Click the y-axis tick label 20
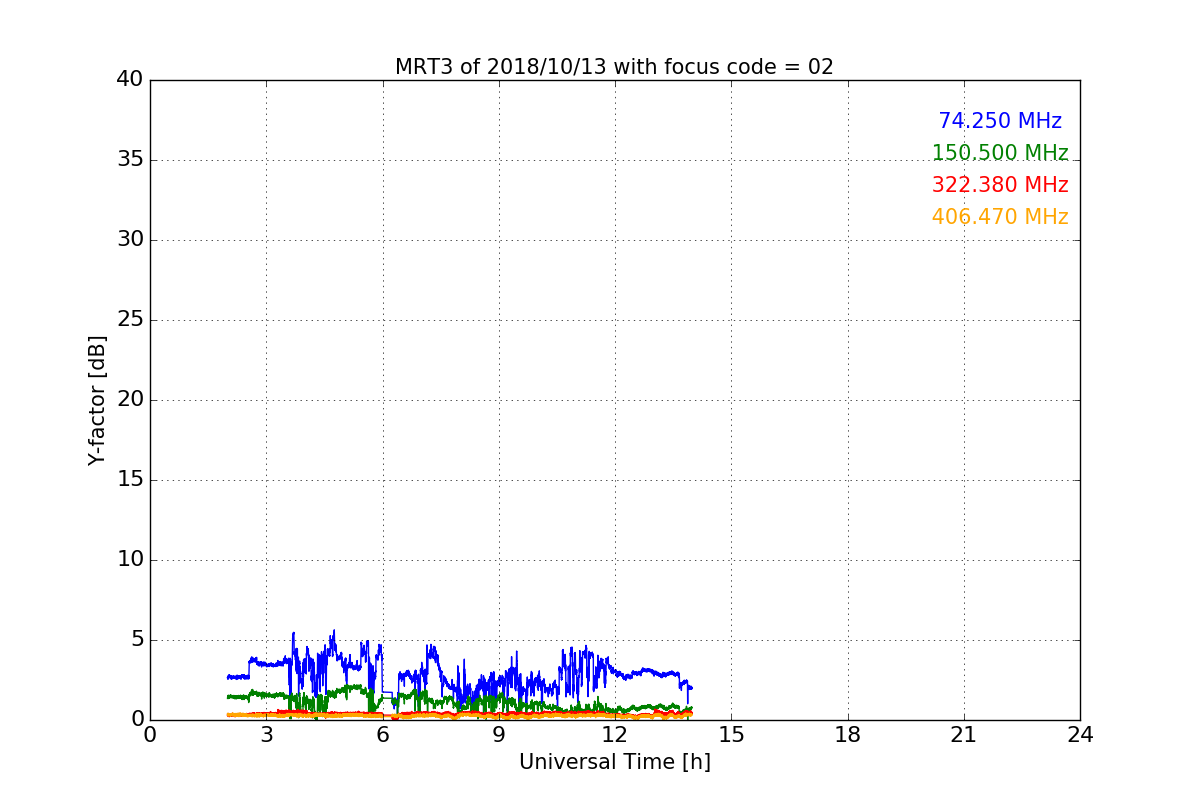Screen dimensions: 1200x800 130,400
